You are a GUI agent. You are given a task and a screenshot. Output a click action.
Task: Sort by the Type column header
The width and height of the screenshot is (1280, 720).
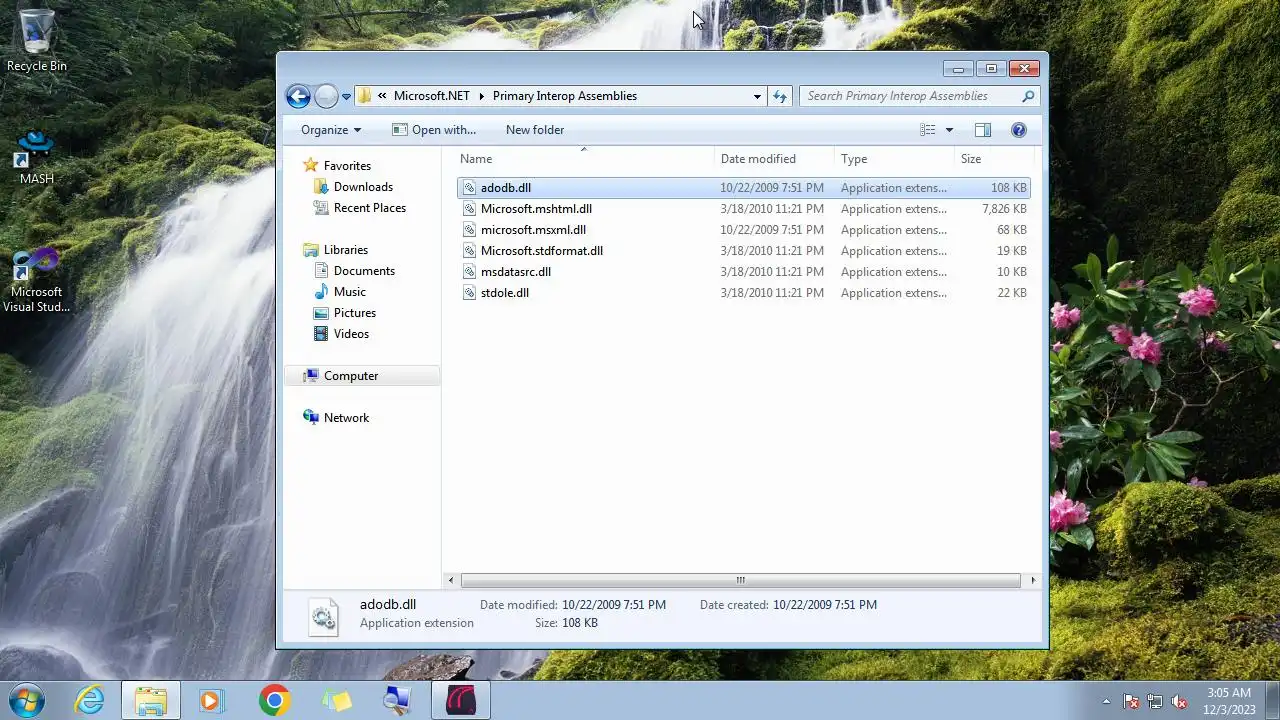click(x=895, y=159)
